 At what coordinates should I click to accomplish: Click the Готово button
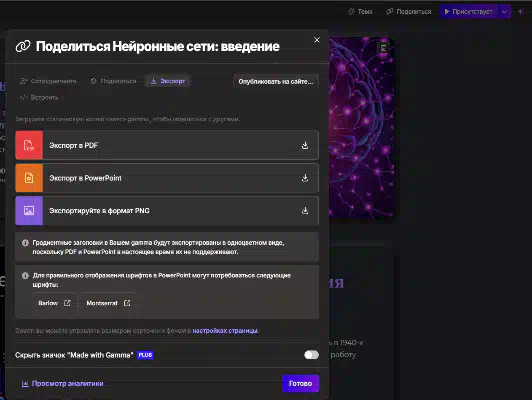click(300, 383)
